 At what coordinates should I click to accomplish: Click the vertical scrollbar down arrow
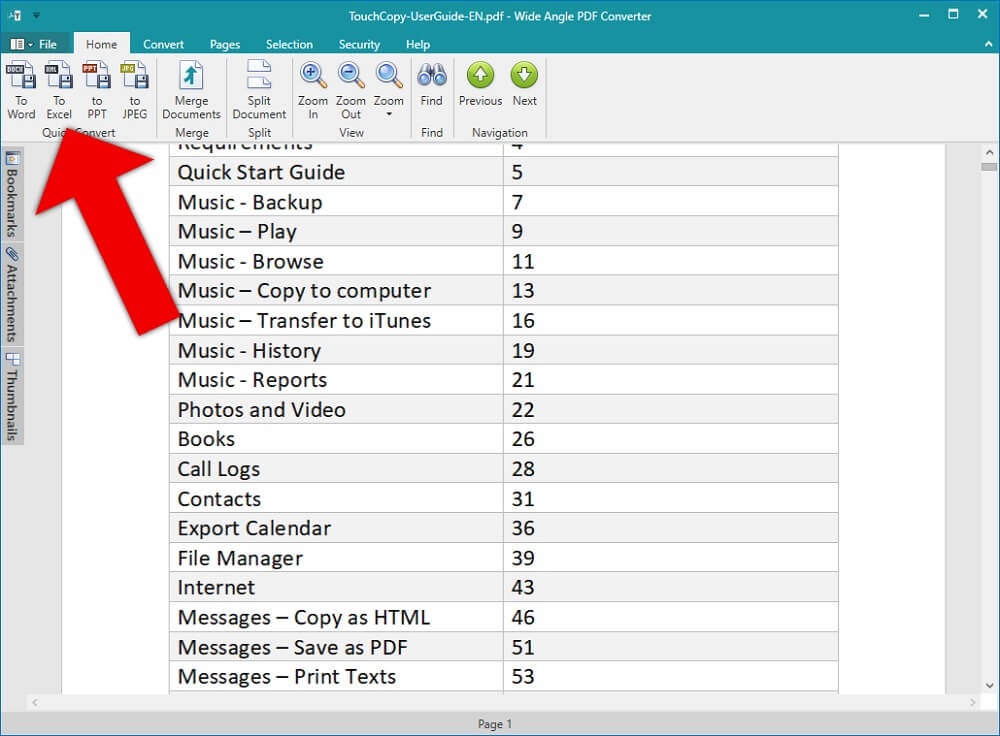pos(989,686)
